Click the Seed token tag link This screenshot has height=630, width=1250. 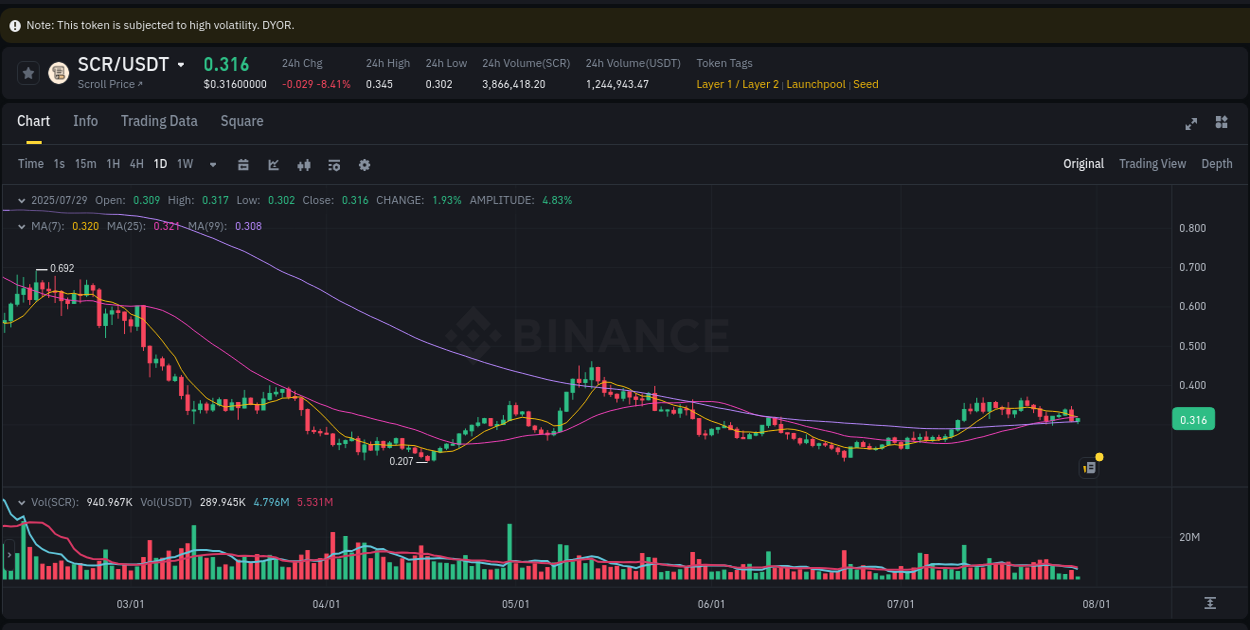[x=865, y=84]
